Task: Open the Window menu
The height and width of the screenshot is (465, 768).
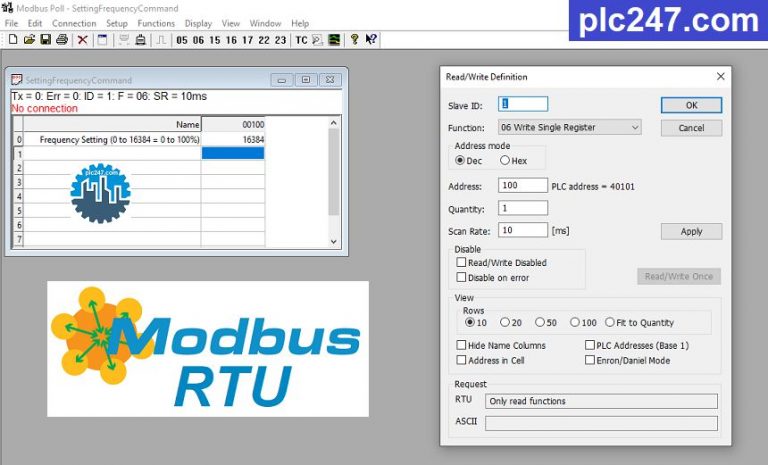Action: tap(265, 23)
